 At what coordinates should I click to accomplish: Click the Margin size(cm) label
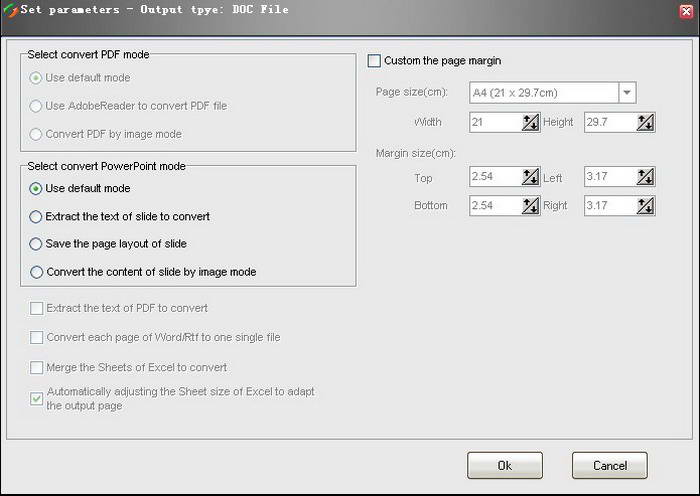416,154
